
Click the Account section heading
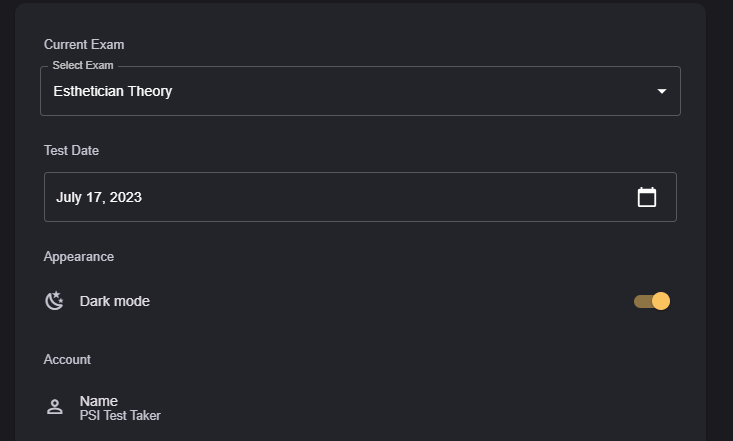67,359
